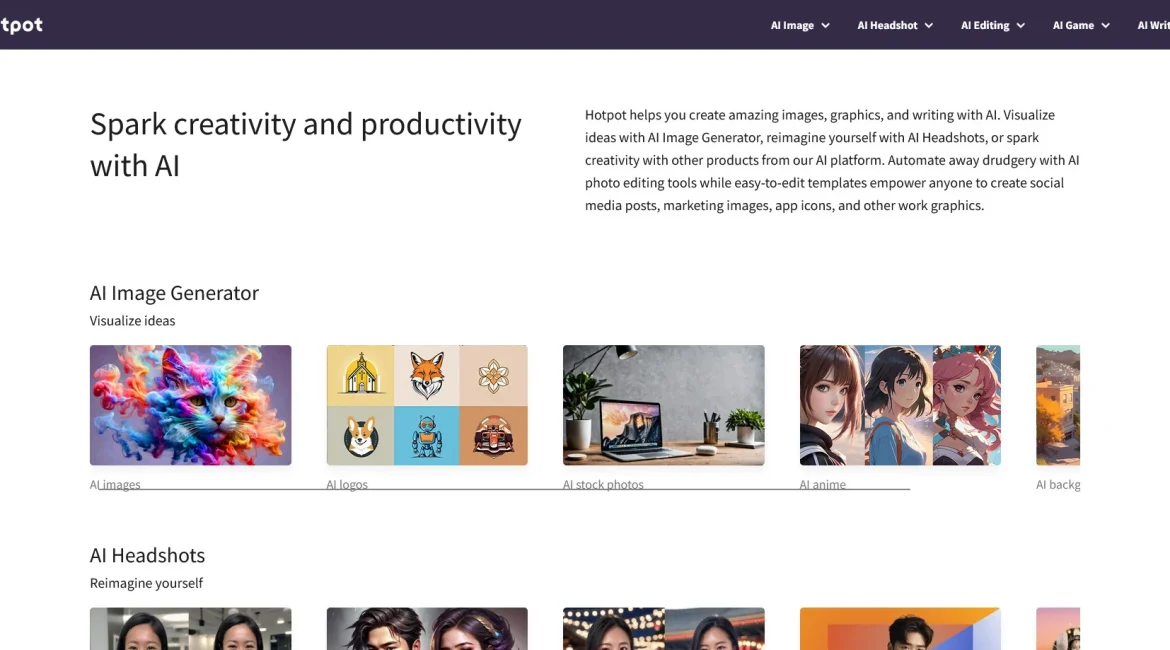The height and width of the screenshot is (650, 1170).
Task: Expand the AI Game dropdown chevron
Action: point(1105,25)
